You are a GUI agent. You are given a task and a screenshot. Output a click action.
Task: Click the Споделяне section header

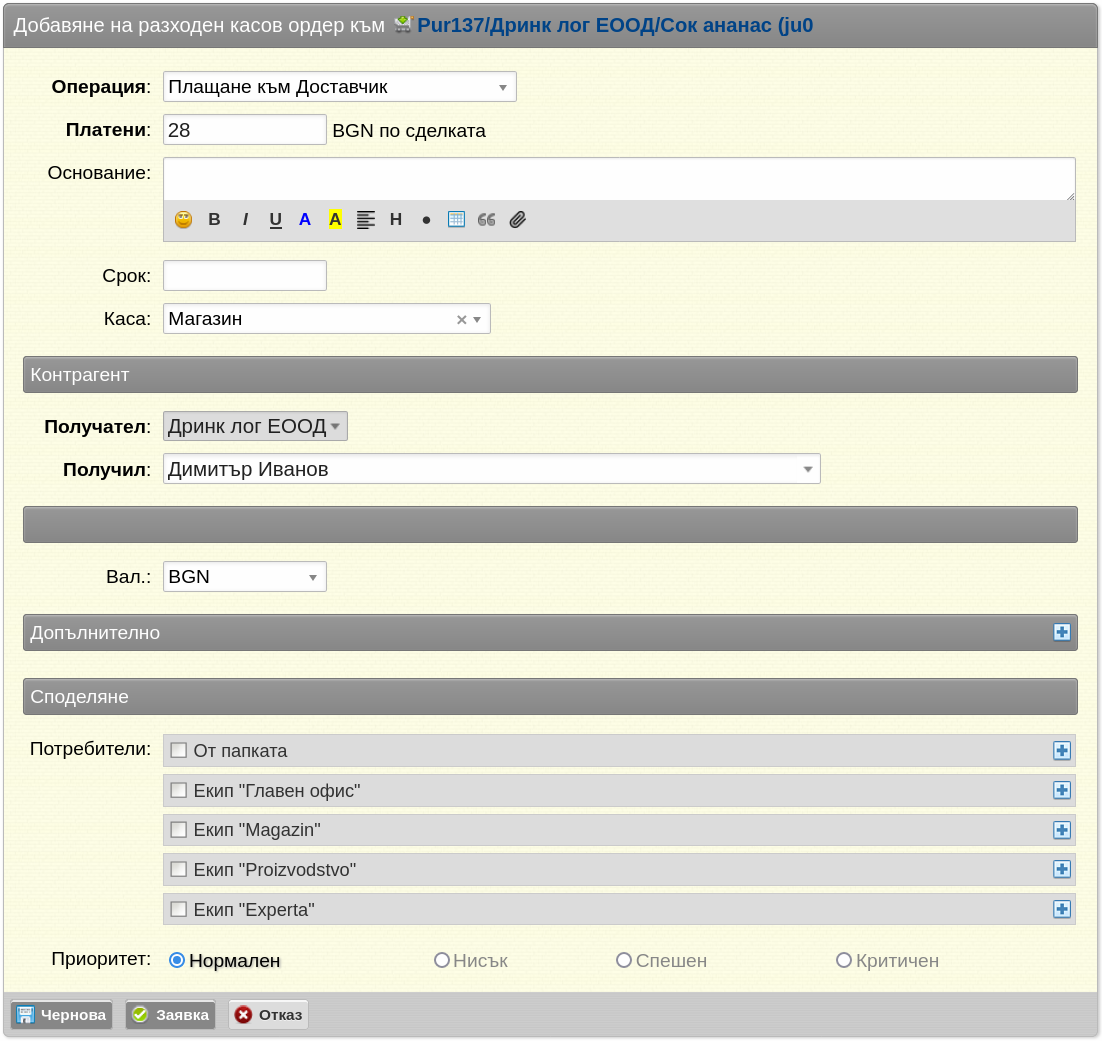click(550, 697)
